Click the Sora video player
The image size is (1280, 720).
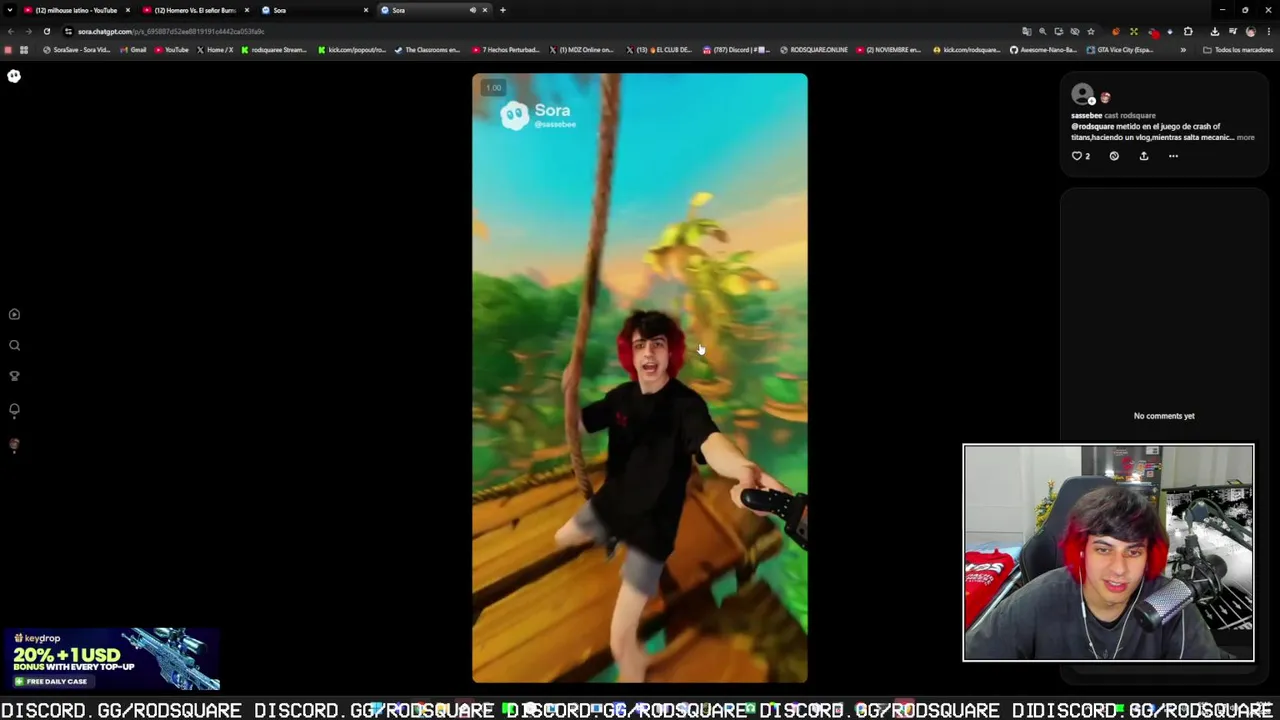[x=640, y=378]
